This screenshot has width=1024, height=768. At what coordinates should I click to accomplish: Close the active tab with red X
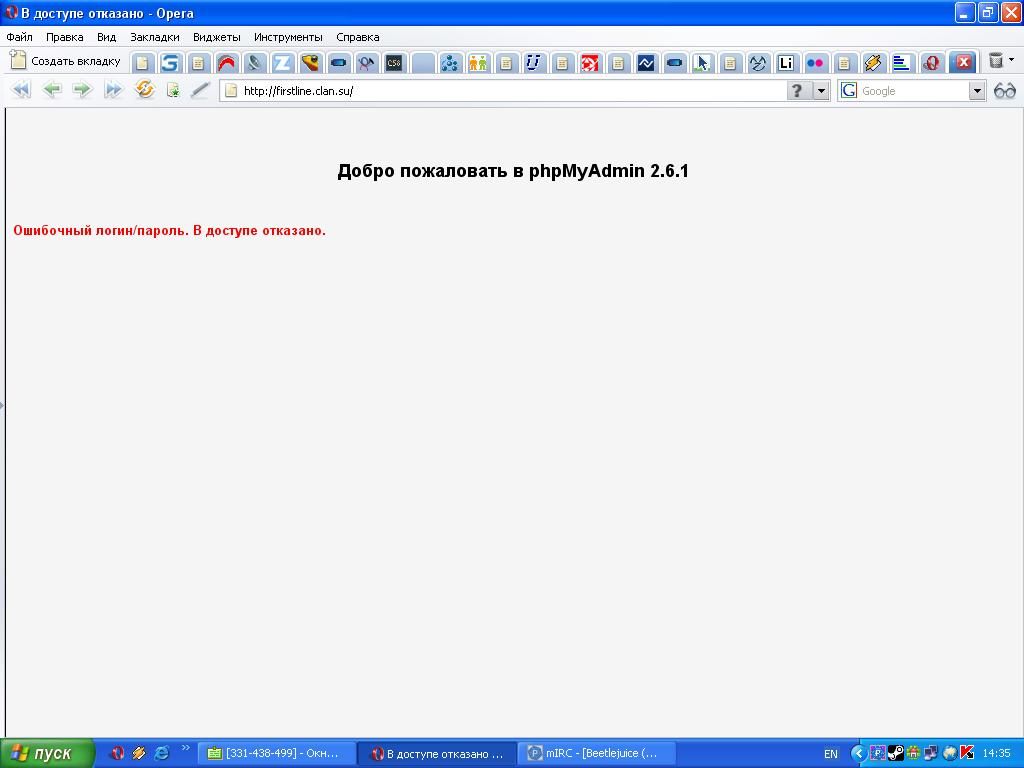[x=963, y=62]
